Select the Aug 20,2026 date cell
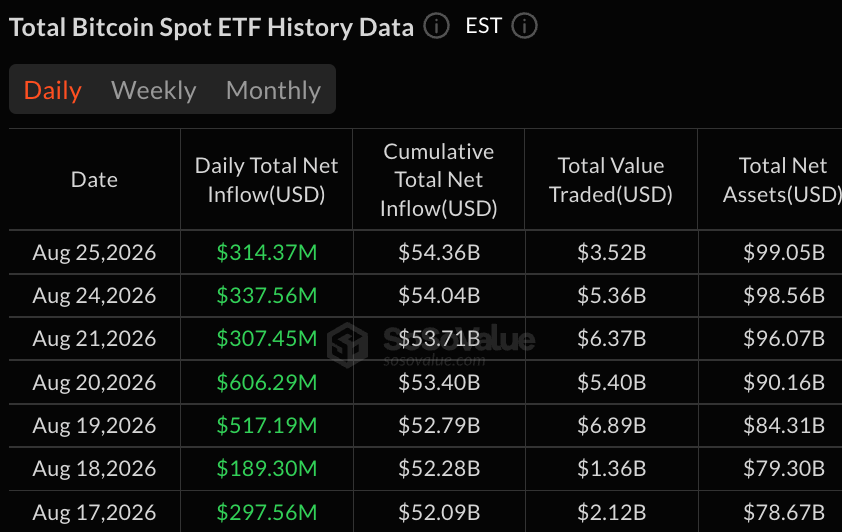842x532 pixels. coord(95,382)
